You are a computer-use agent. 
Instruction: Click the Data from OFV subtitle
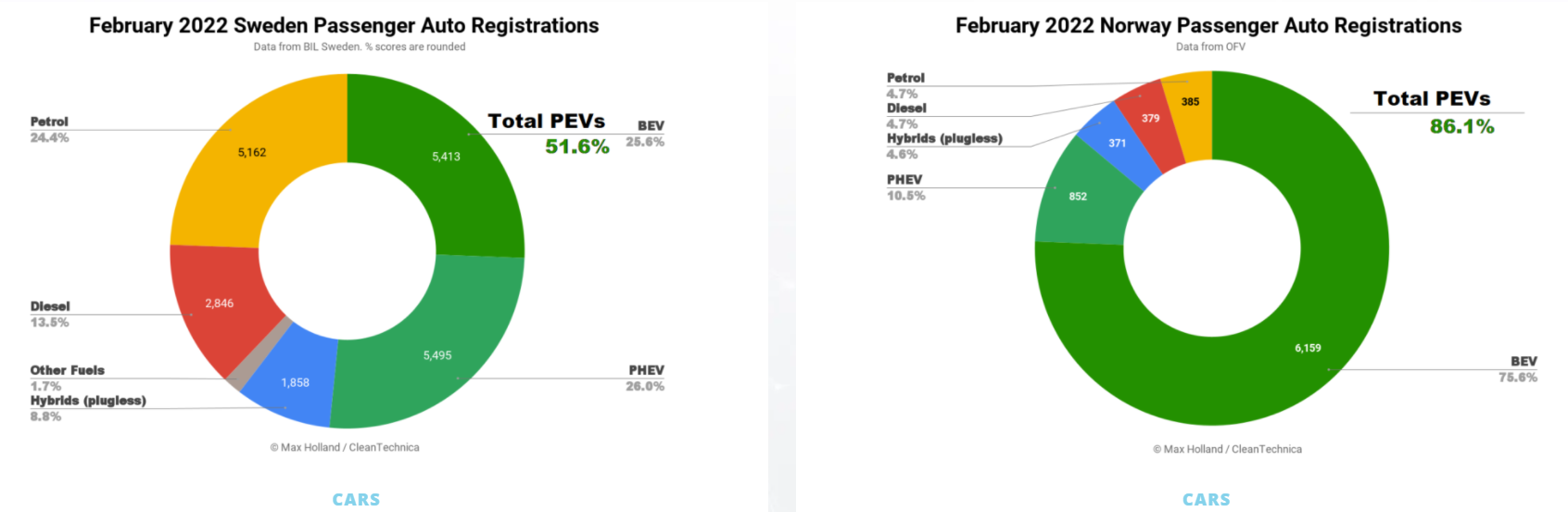pos(1210,46)
